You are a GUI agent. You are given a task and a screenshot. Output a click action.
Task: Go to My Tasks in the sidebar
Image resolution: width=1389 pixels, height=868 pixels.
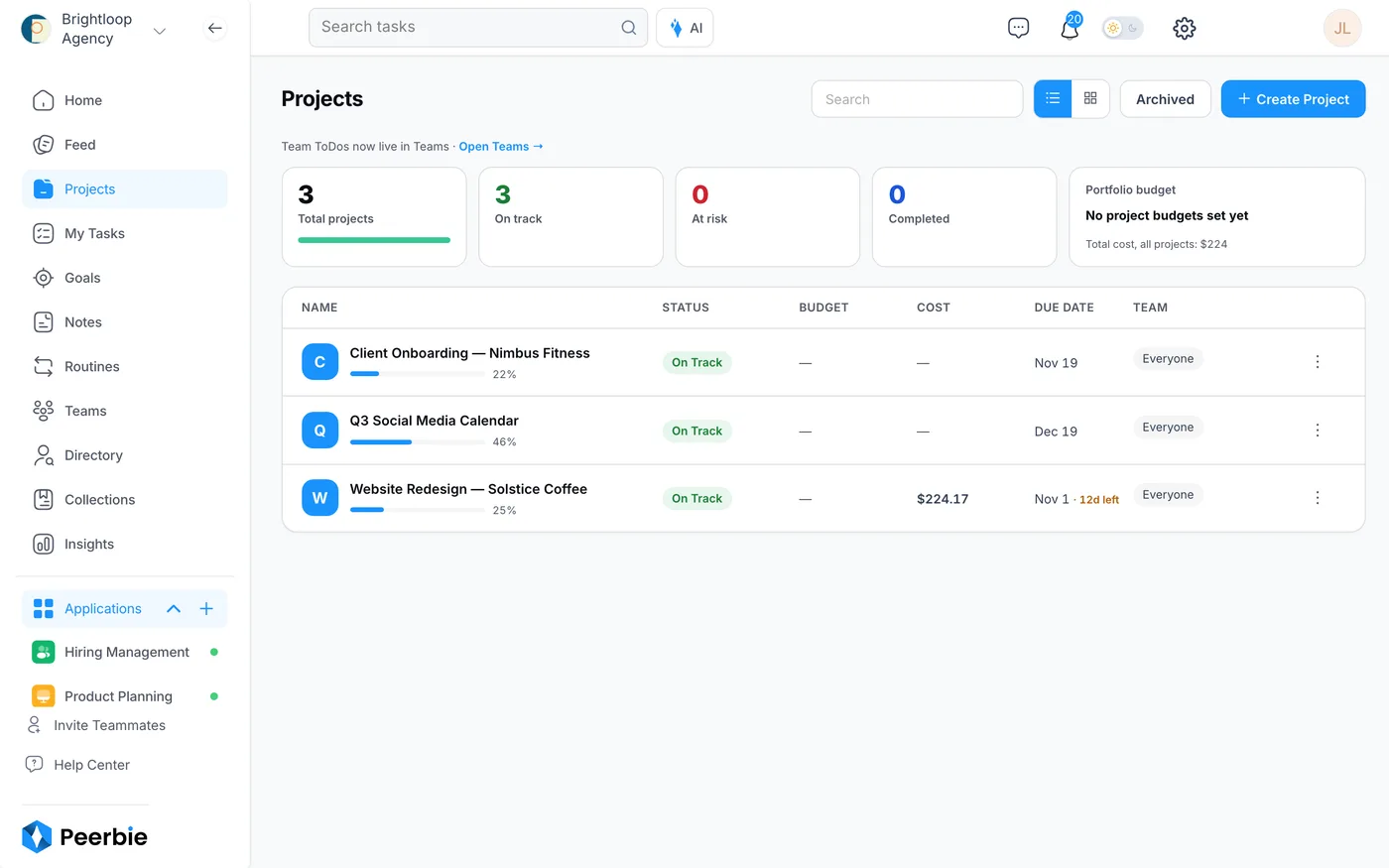point(125,234)
